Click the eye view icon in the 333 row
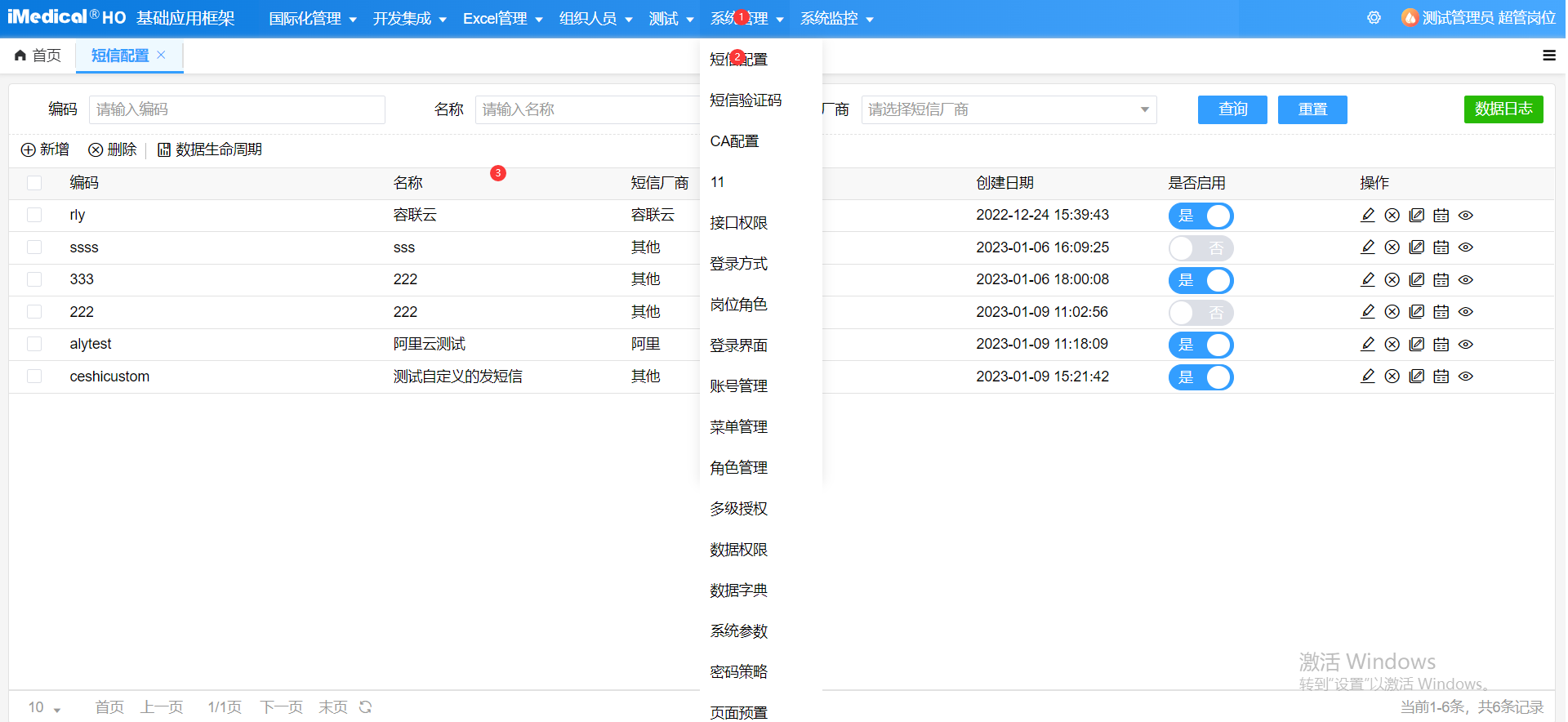The image size is (1568, 722). coord(1466,280)
